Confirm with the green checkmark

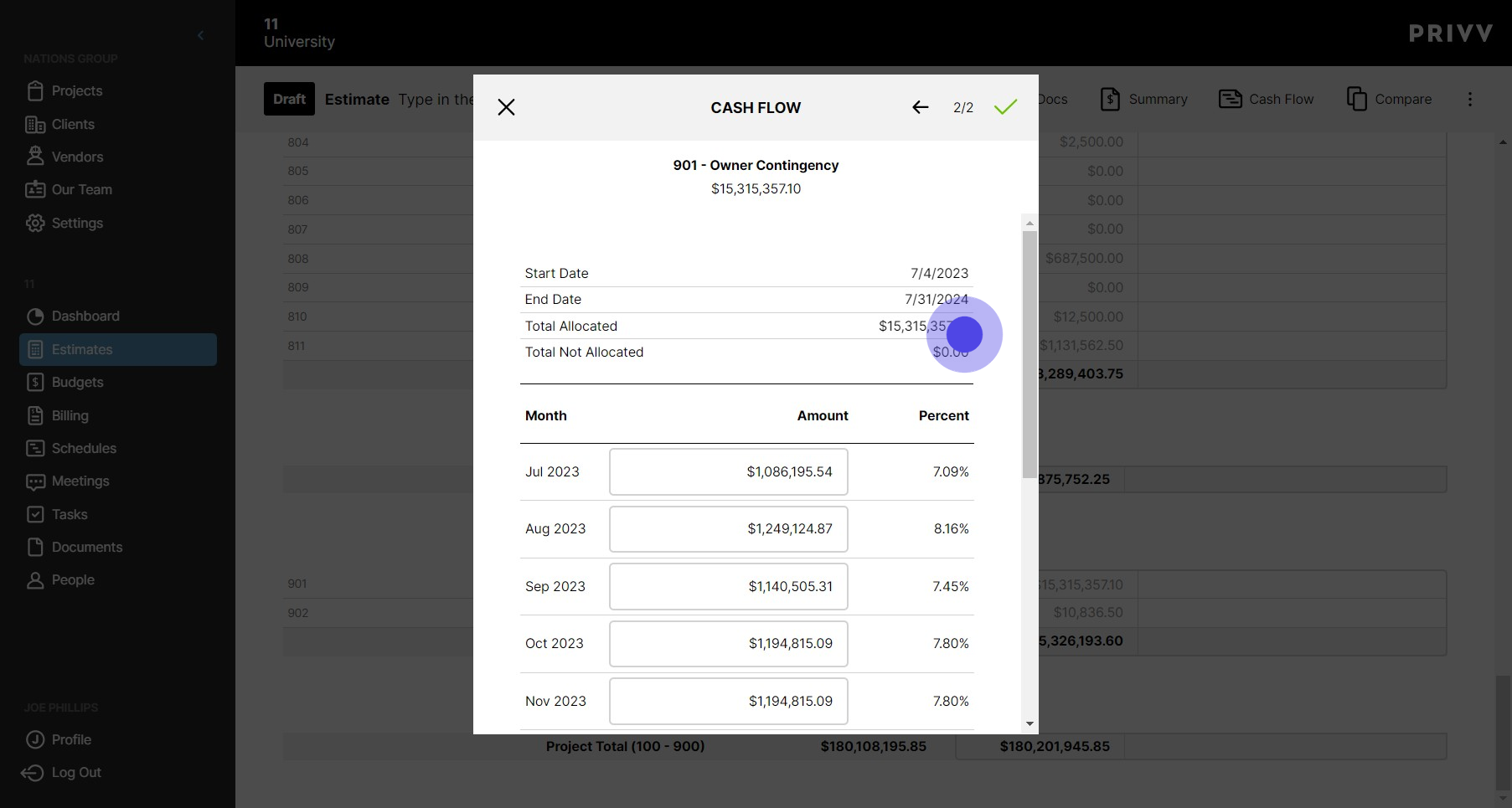1005,107
